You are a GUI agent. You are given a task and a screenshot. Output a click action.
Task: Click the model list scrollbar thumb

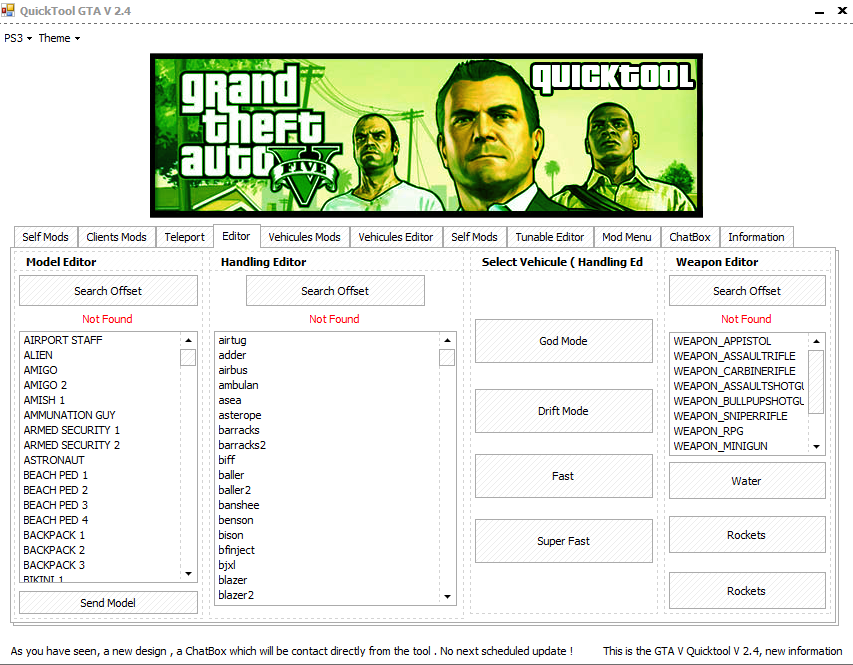188,358
